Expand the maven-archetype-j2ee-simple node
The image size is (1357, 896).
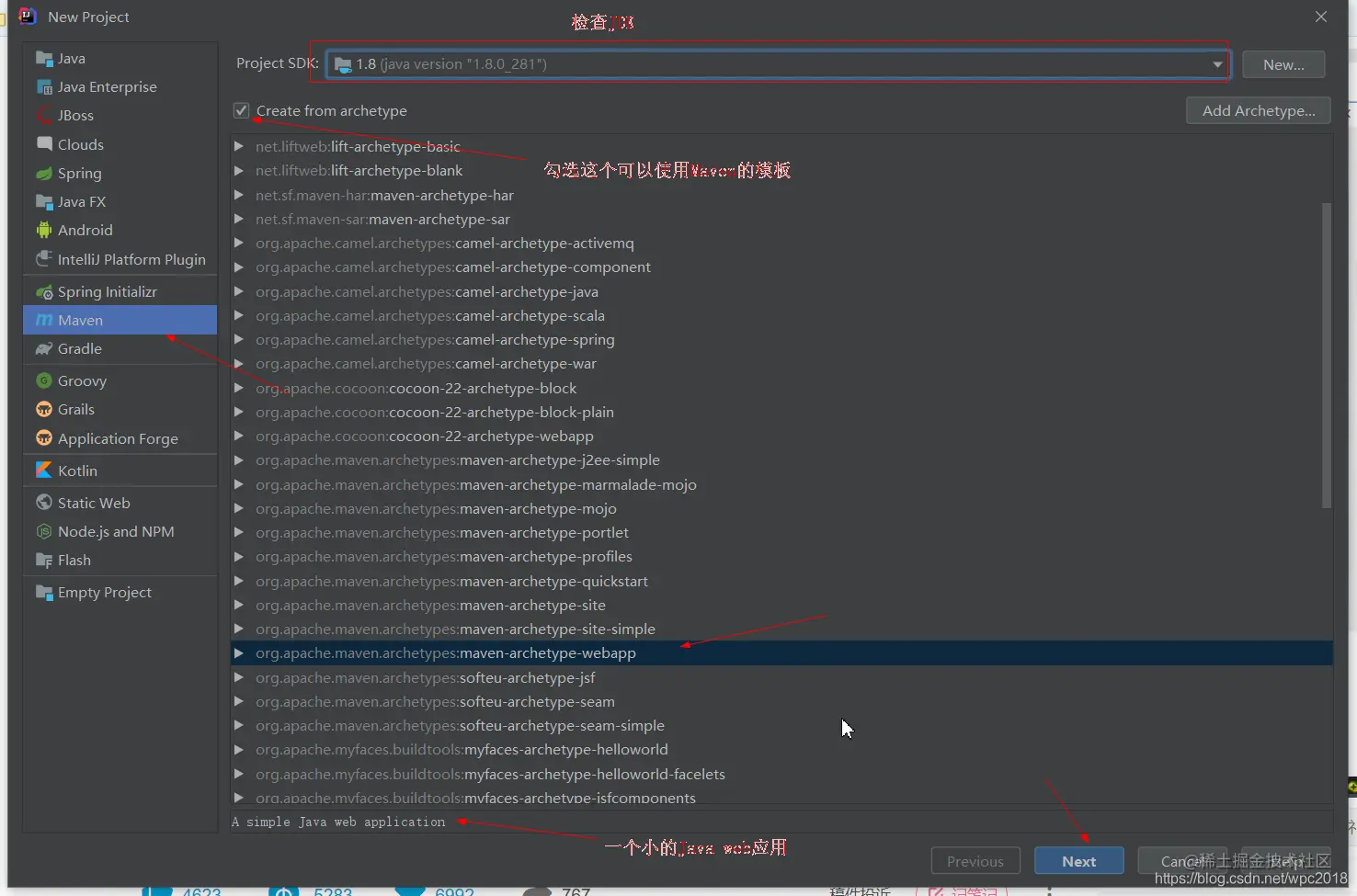point(239,460)
